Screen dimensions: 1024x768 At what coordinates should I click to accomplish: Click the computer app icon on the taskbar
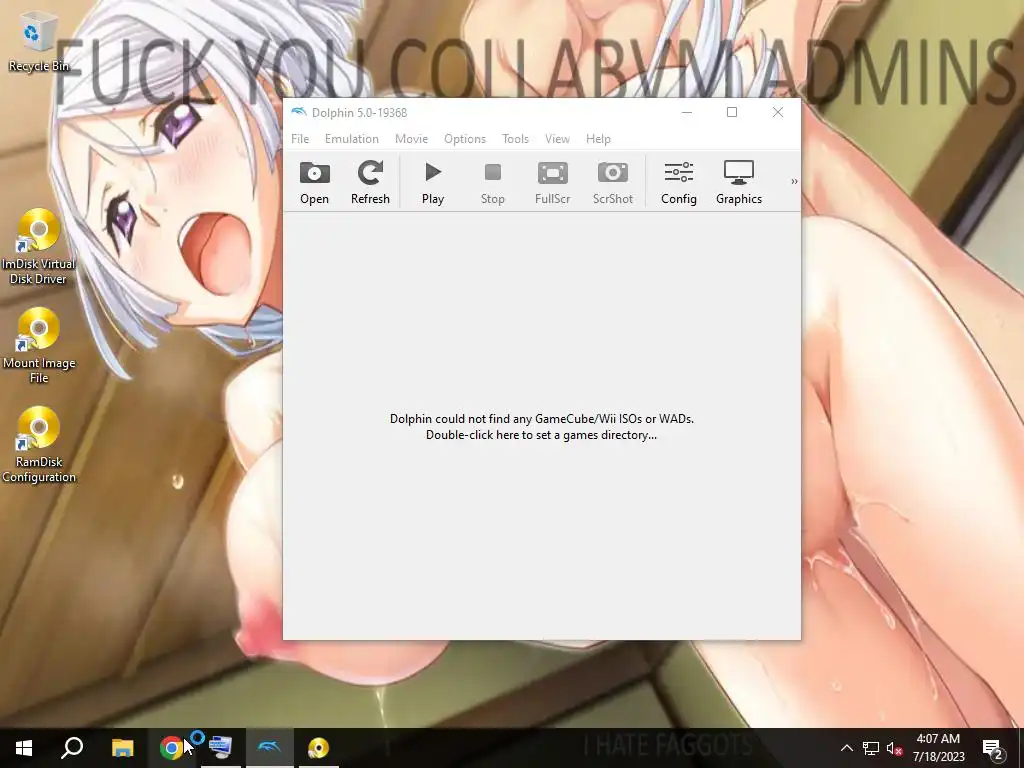(x=220, y=748)
